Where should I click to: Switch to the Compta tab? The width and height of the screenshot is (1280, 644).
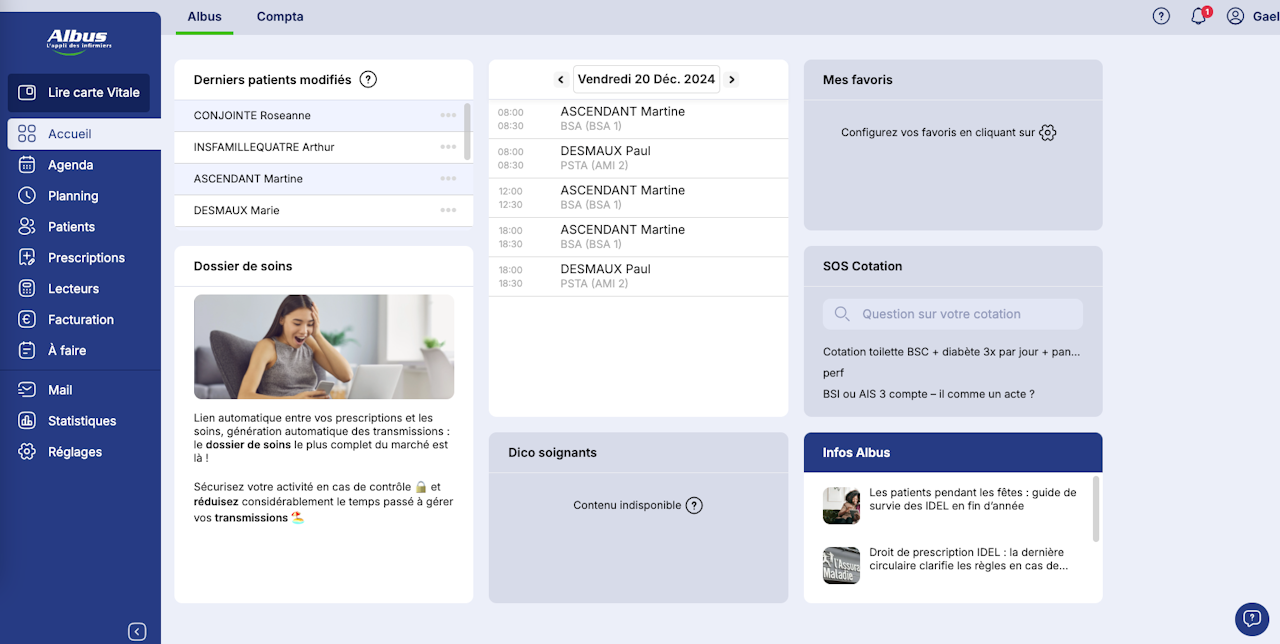(x=280, y=17)
